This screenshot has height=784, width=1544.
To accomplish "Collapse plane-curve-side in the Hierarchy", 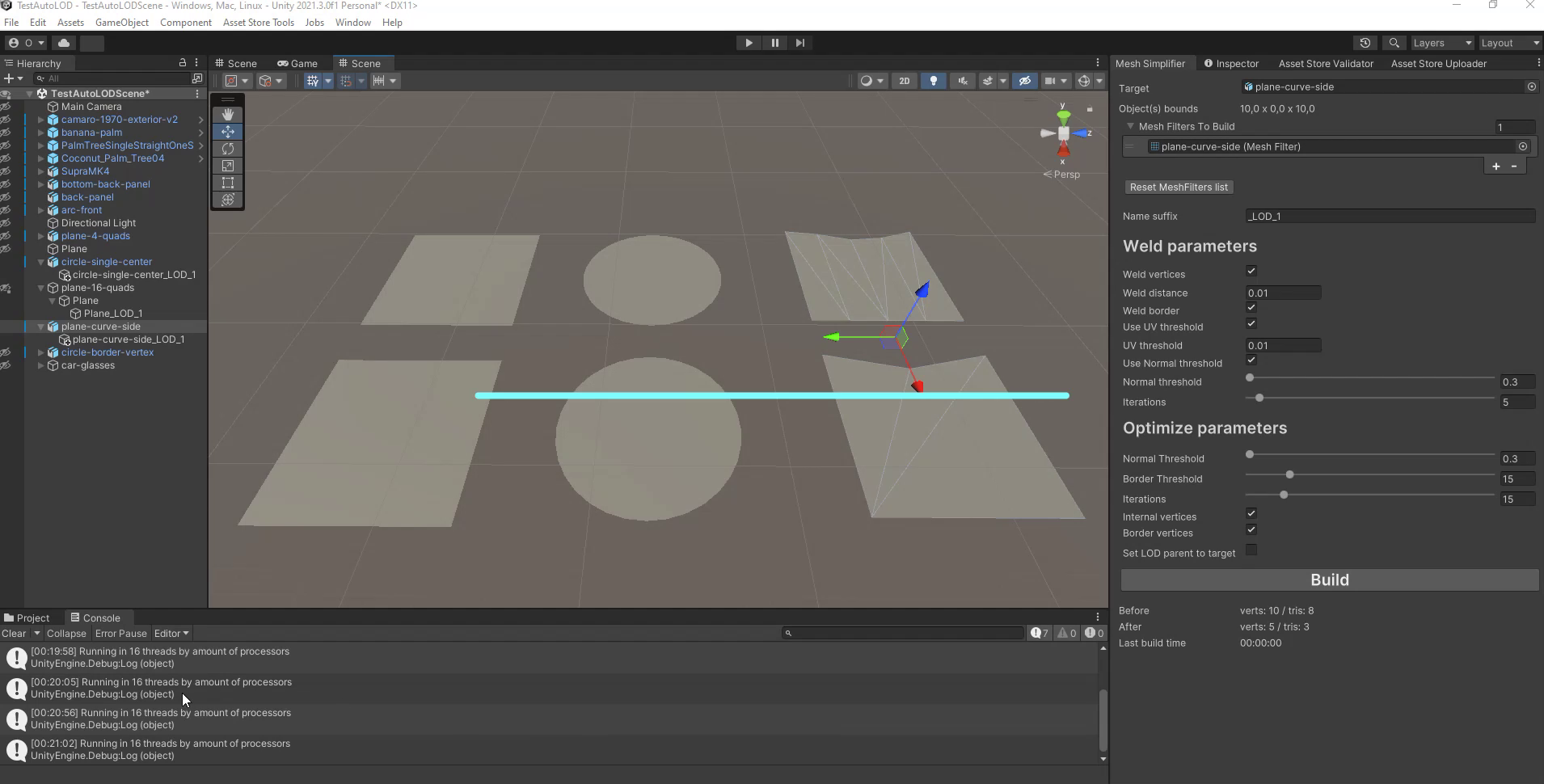I will pyautogui.click(x=40, y=327).
